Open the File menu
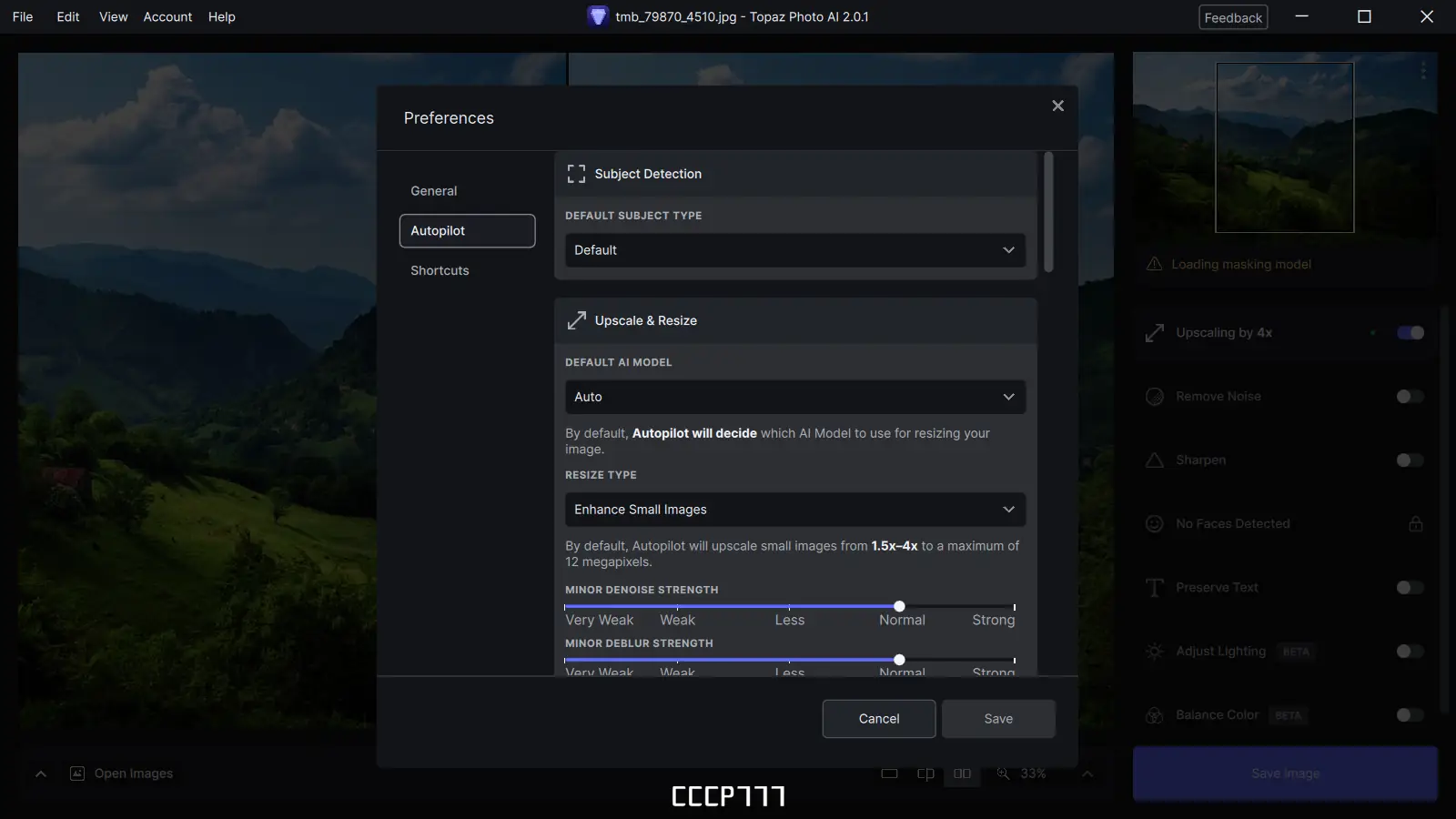 [23, 16]
